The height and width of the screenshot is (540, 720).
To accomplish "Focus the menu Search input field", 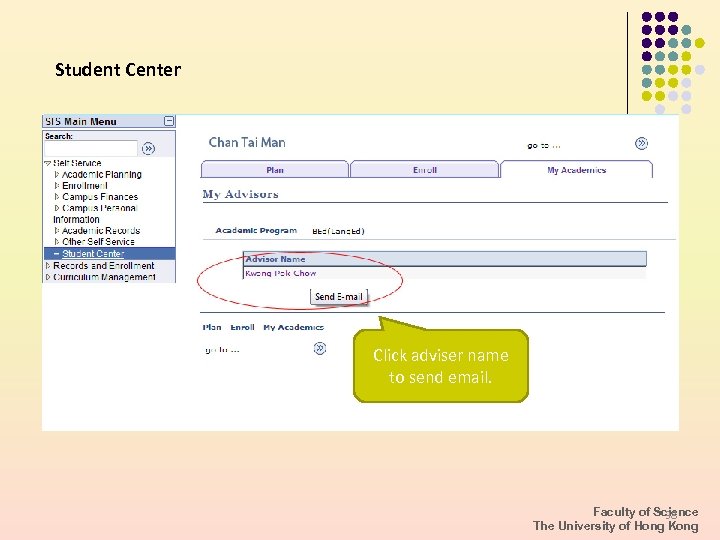I will click(x=91, y=148).
